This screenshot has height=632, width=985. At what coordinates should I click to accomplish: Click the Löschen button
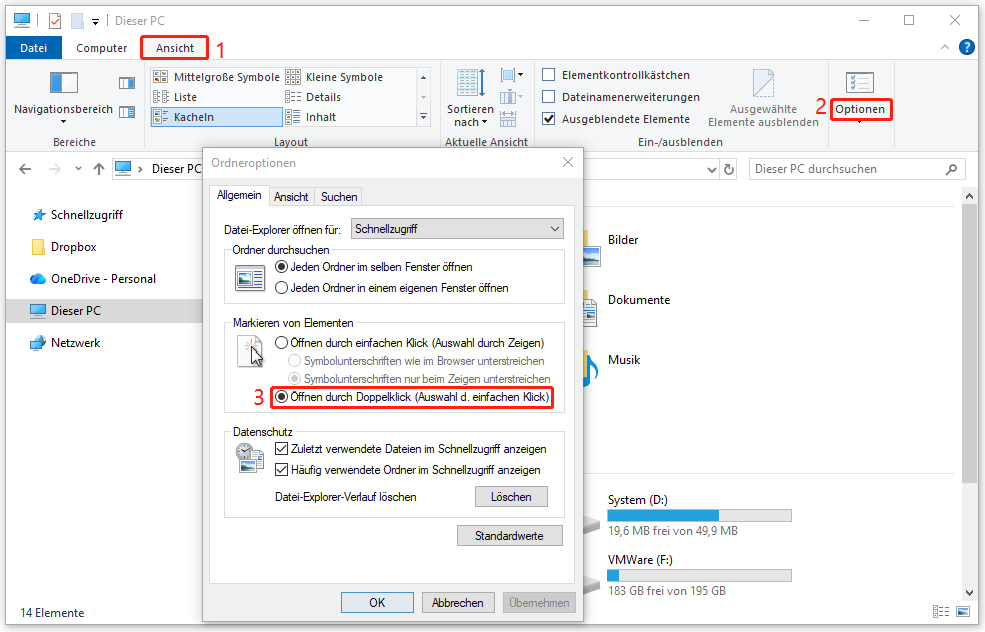tap(511, 497)
